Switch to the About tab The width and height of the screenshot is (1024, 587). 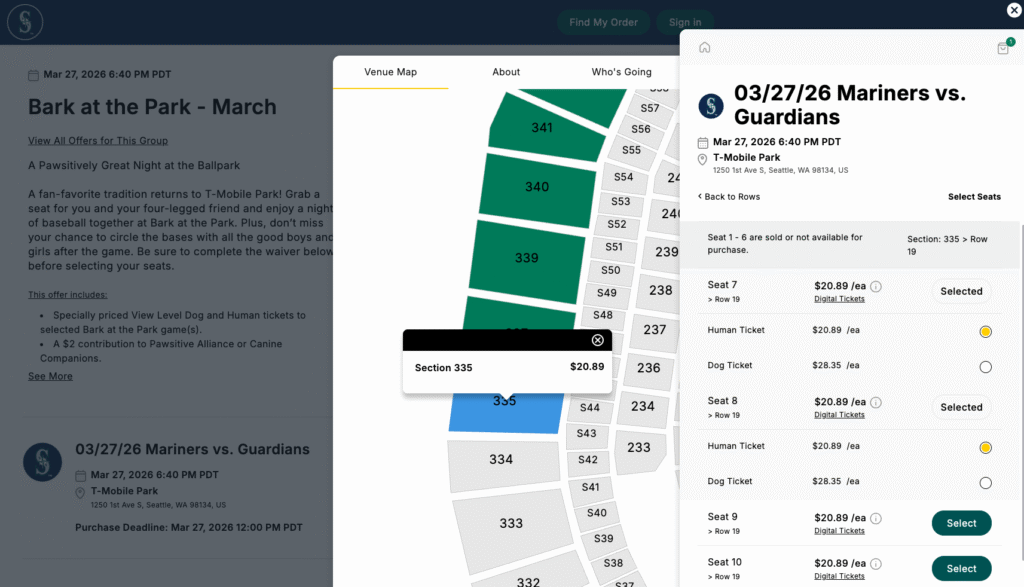pos(506,72)
